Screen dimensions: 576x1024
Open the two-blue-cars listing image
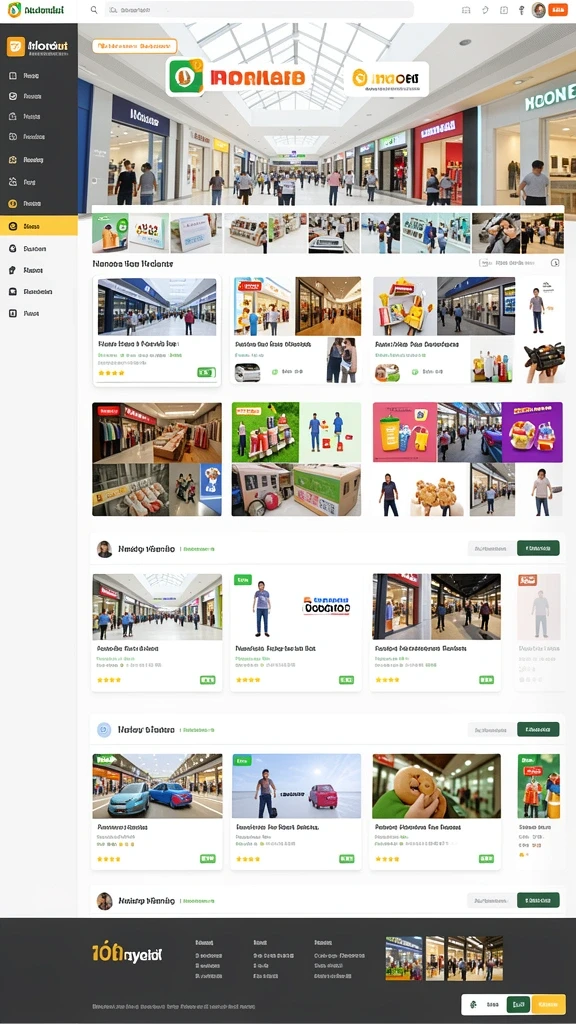pyautogui.click(x=157, y=786)
